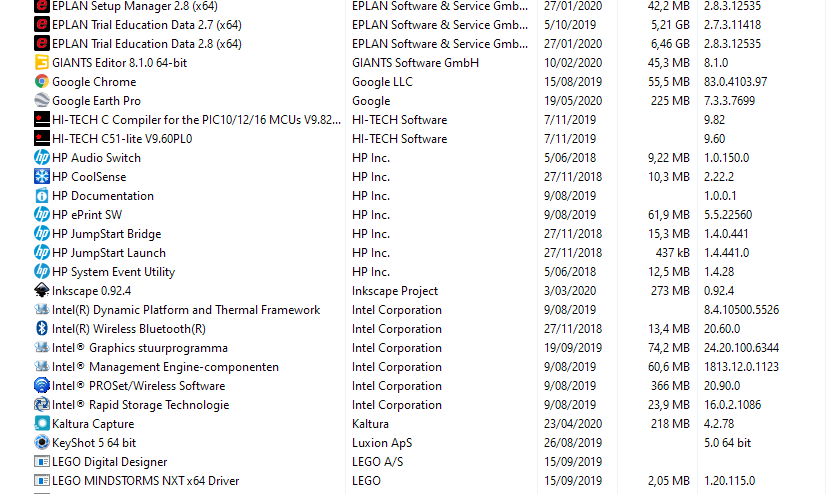The image size is (831, 494).
Task: Click the Google Earth Pro icon
Action: coord(41,101)
